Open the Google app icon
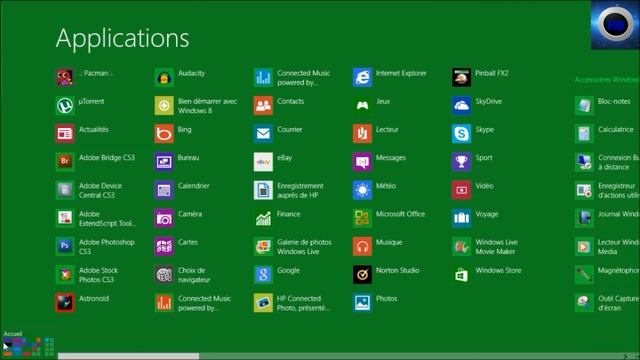Image resolution: width=640 pixels, height=360 pixels. 263,274
